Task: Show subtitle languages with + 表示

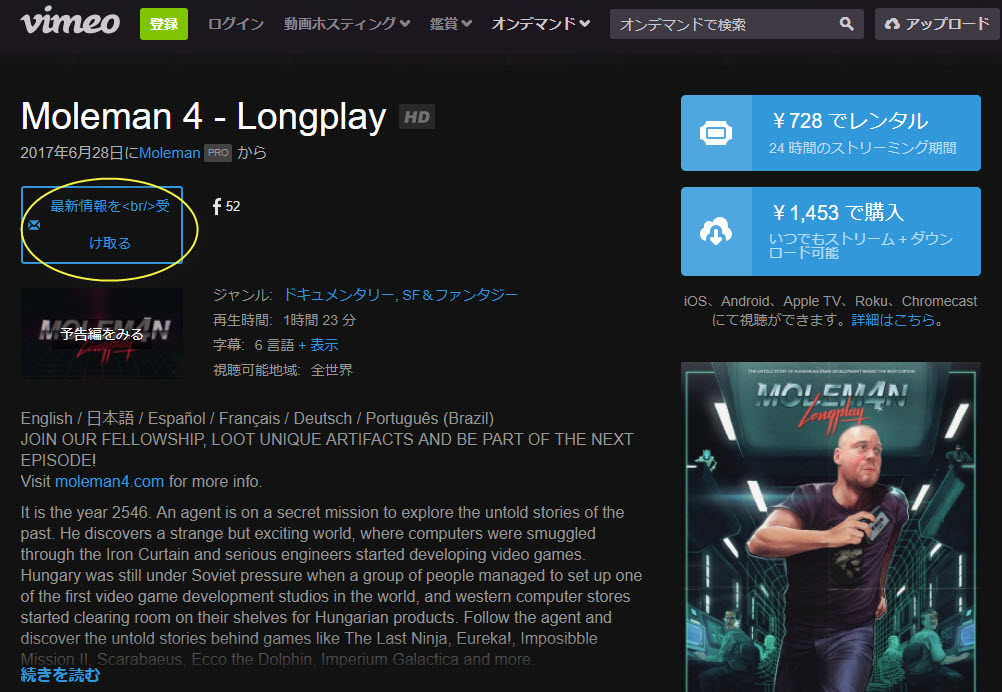Action: (318, 345)
